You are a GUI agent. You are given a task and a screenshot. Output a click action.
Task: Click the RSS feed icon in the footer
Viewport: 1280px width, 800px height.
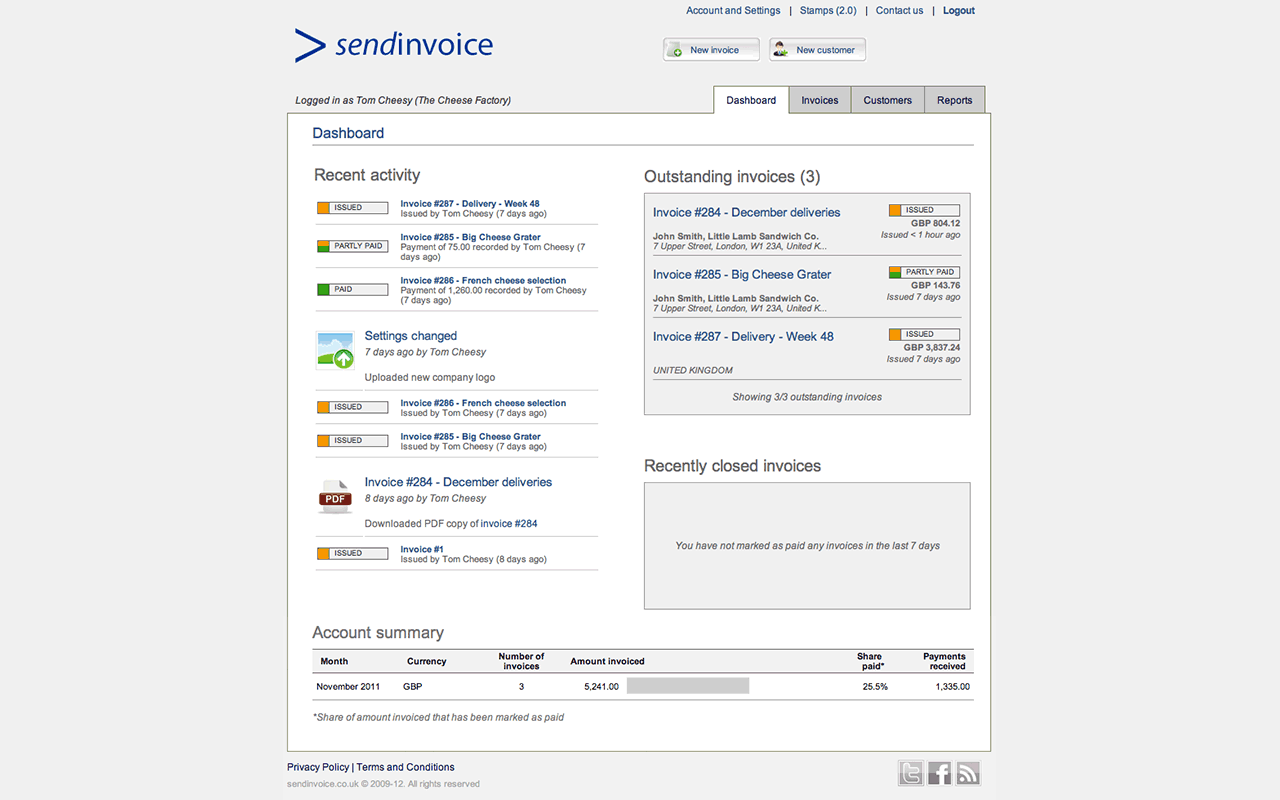tap(967, 773)
